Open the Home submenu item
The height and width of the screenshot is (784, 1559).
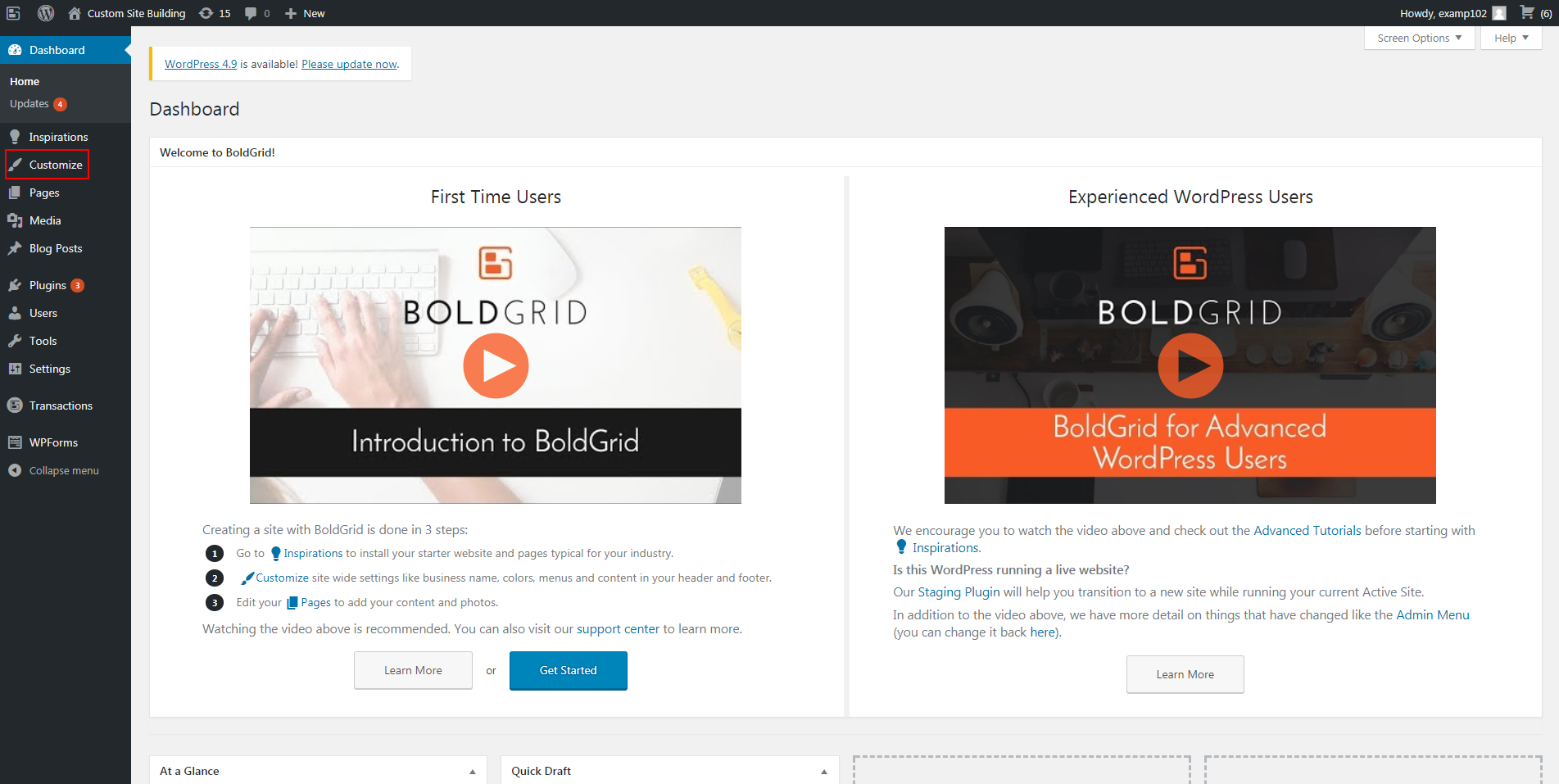pyautogui.click(x=25, y=81)
